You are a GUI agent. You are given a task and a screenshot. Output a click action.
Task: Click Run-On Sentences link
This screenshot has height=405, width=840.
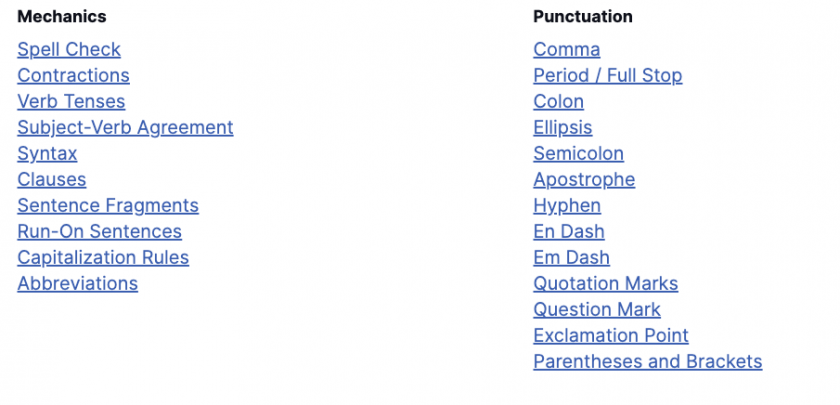(x=100, y=231)
